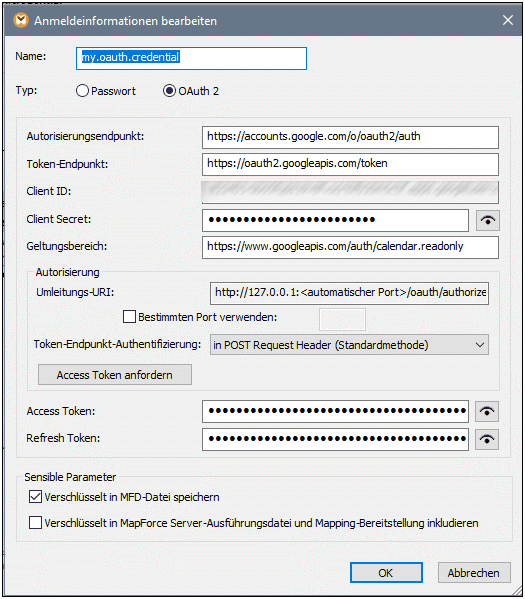Click the 'Autorisierung' group label
525x599 pixels.
[x=68, y=272]
